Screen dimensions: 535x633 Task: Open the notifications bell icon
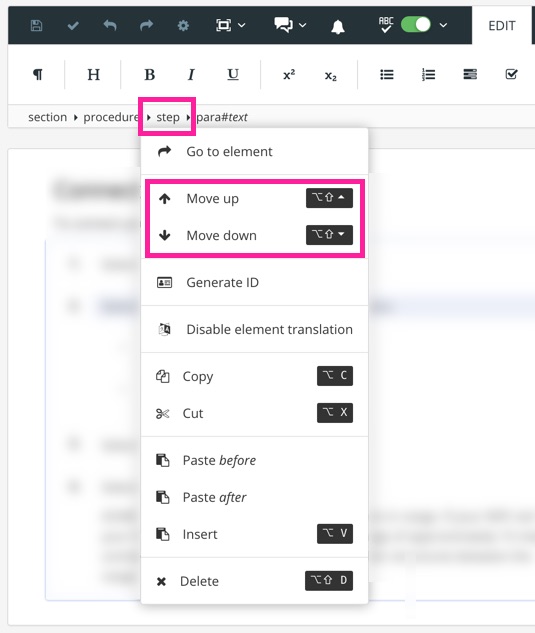[338, 27]
